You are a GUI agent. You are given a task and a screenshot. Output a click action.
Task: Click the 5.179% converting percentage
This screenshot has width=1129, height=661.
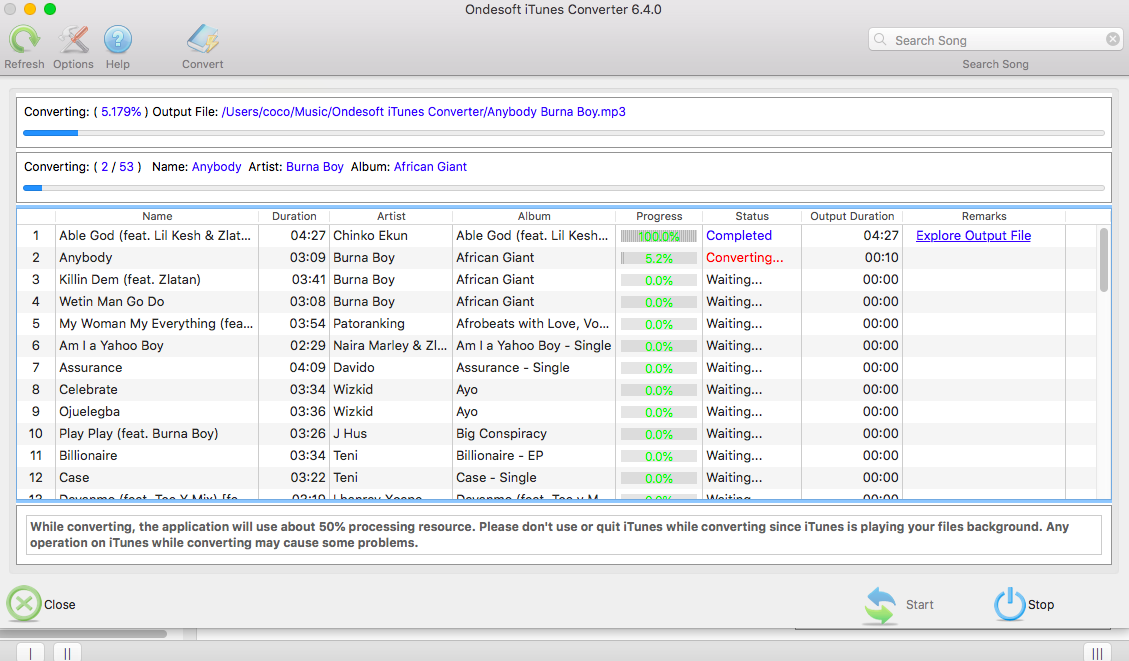121,112
